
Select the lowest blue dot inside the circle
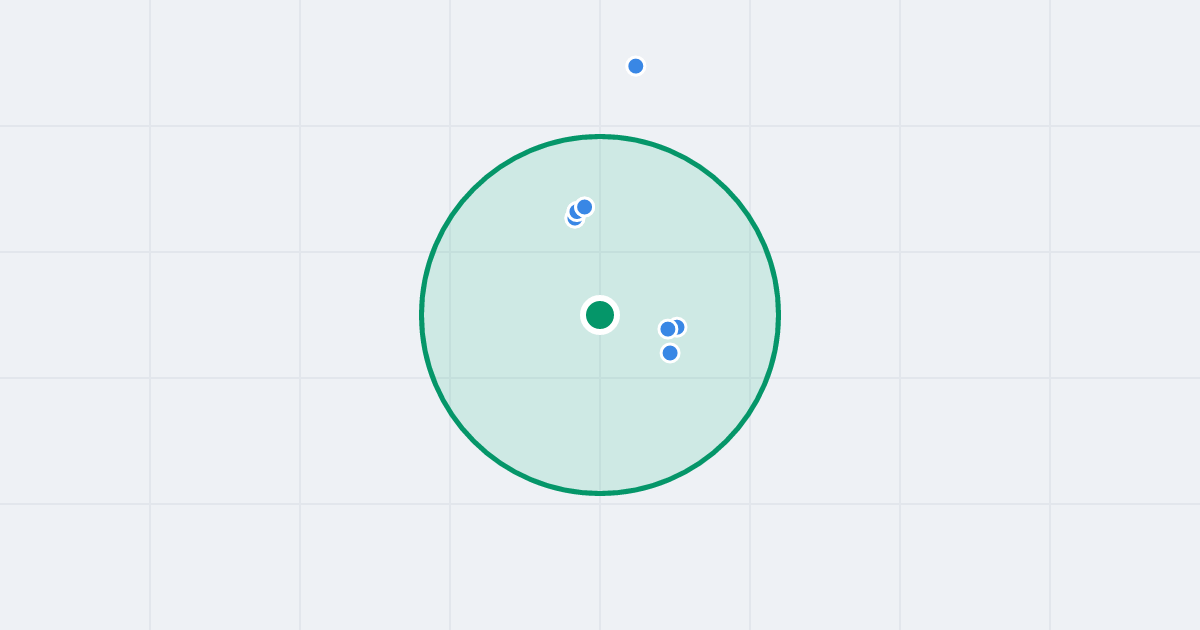670,353
